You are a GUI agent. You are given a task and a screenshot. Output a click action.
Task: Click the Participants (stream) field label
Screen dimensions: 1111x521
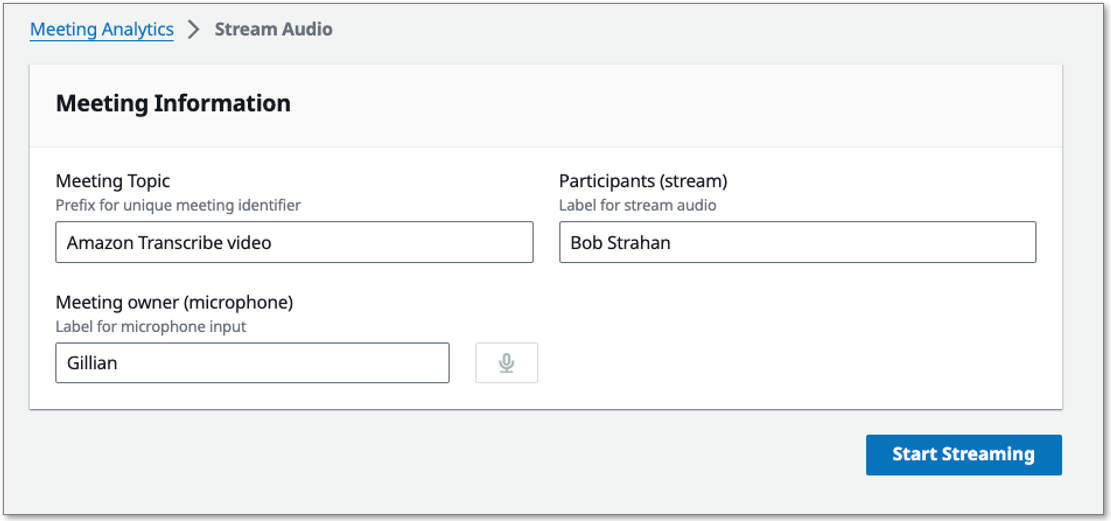(643, 181)
